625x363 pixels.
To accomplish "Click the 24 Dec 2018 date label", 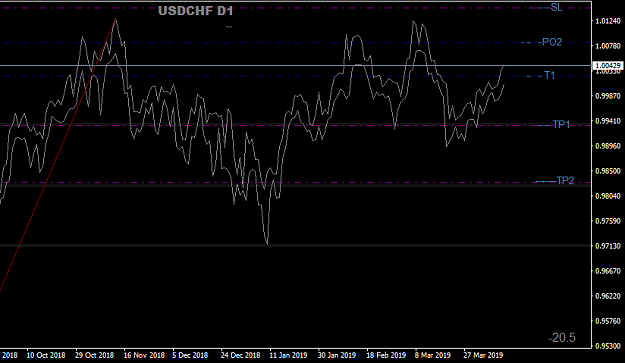I will [x=240, y=355].
